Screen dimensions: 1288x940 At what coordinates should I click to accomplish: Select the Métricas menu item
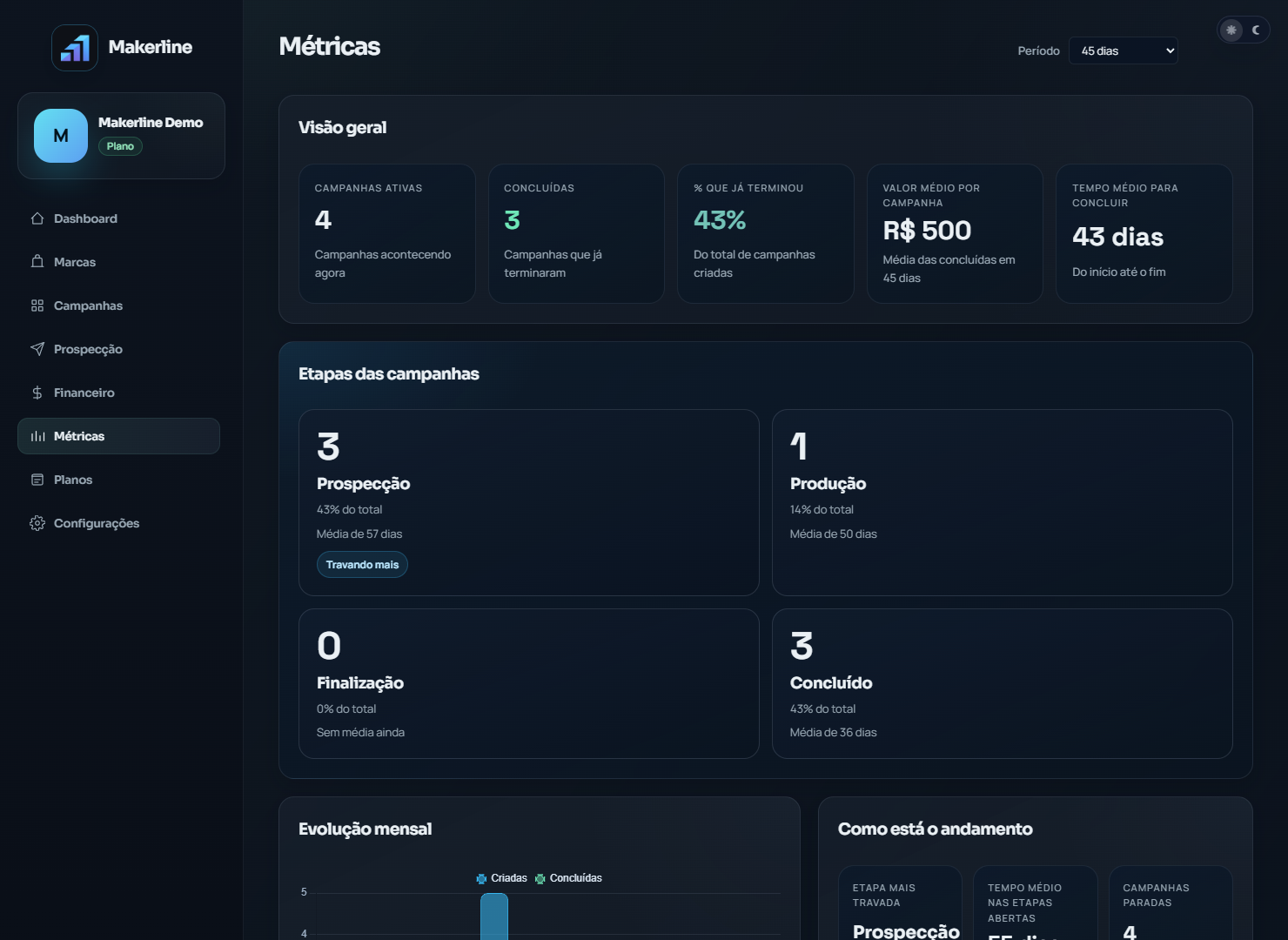pyautogui.click(x=118, y=436)
